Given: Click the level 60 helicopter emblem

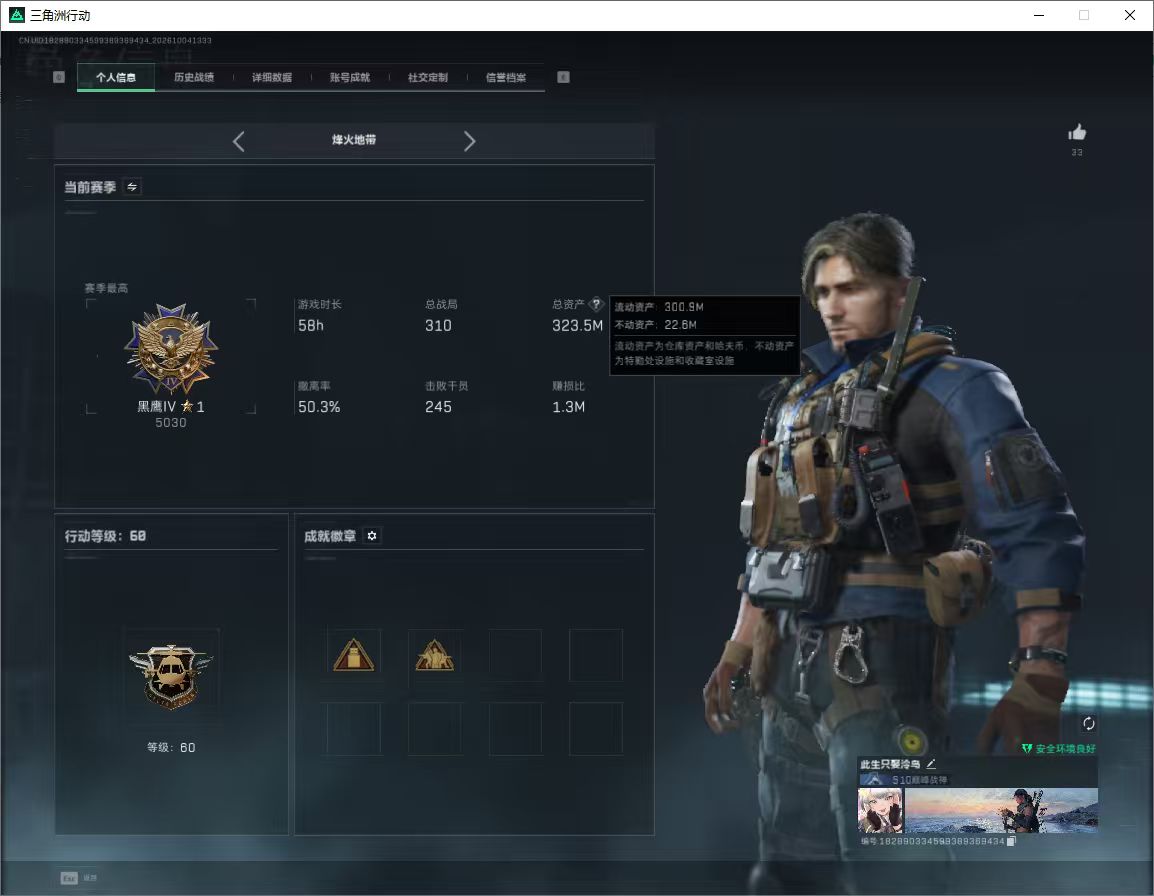Looking at the screenshot, I should pyautogui.click(x=171, y=674).
